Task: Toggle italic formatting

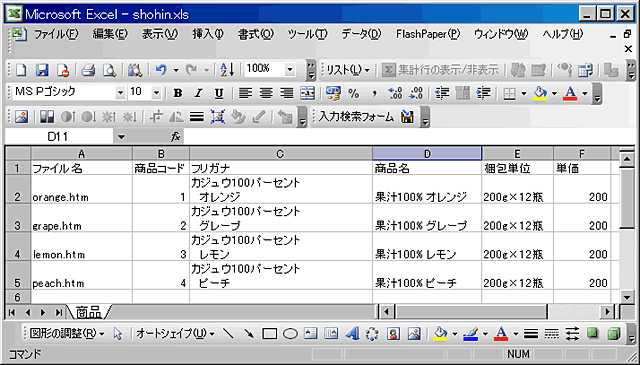Action: coord(198,93)
